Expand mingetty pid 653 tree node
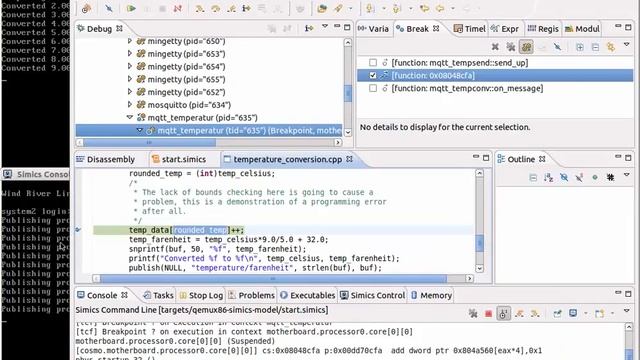This screenshot has height=360, width=640. 129,53
